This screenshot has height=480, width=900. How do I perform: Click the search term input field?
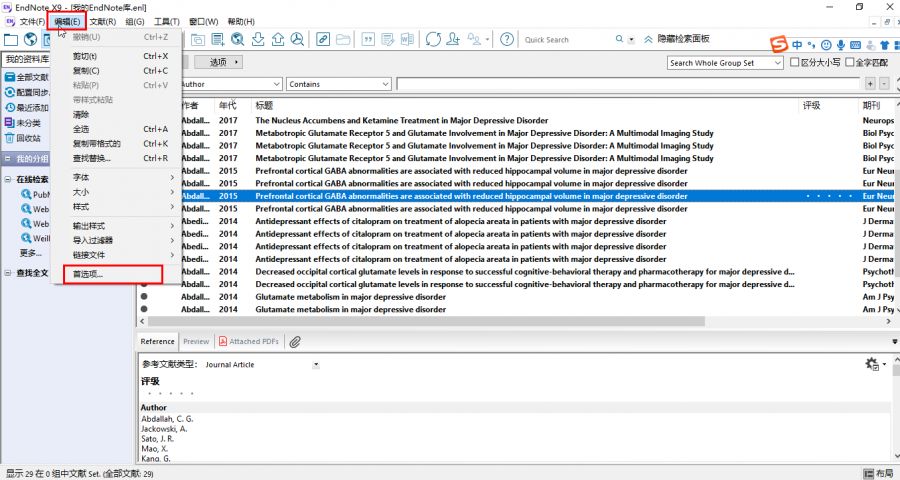(628, 84)
